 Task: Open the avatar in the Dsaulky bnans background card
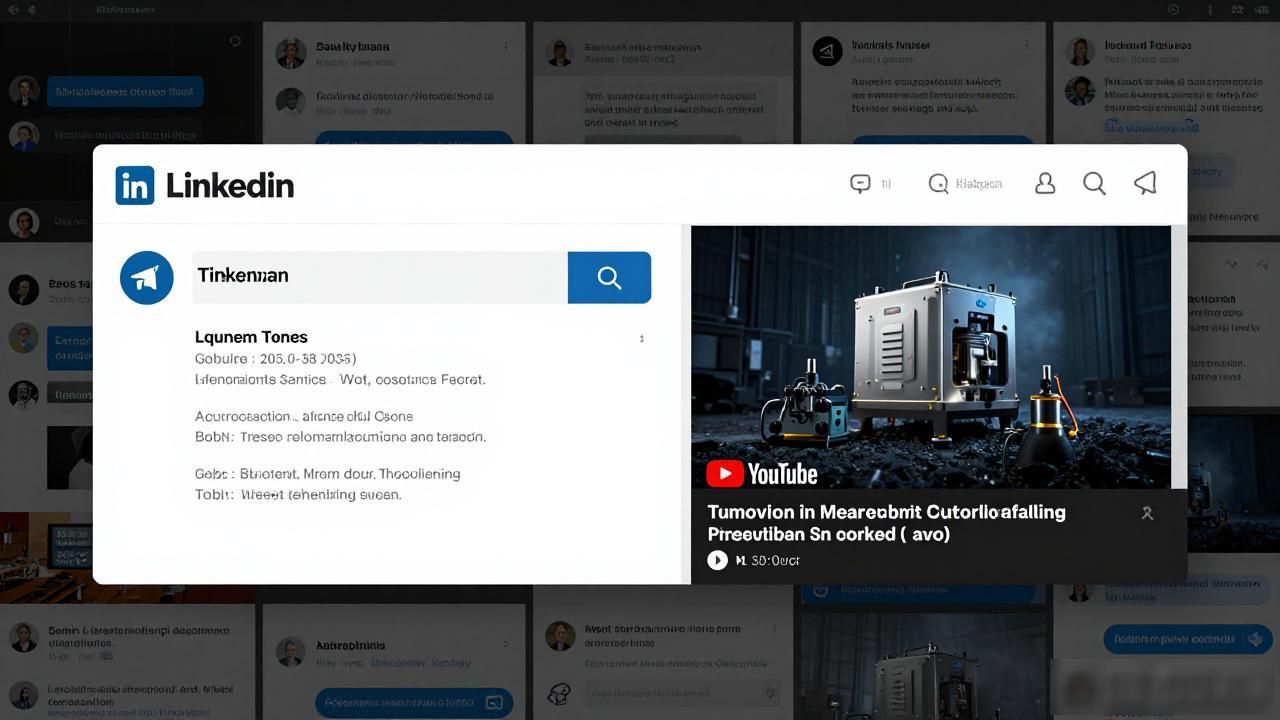pyautogui.click(x=290, y=54)
